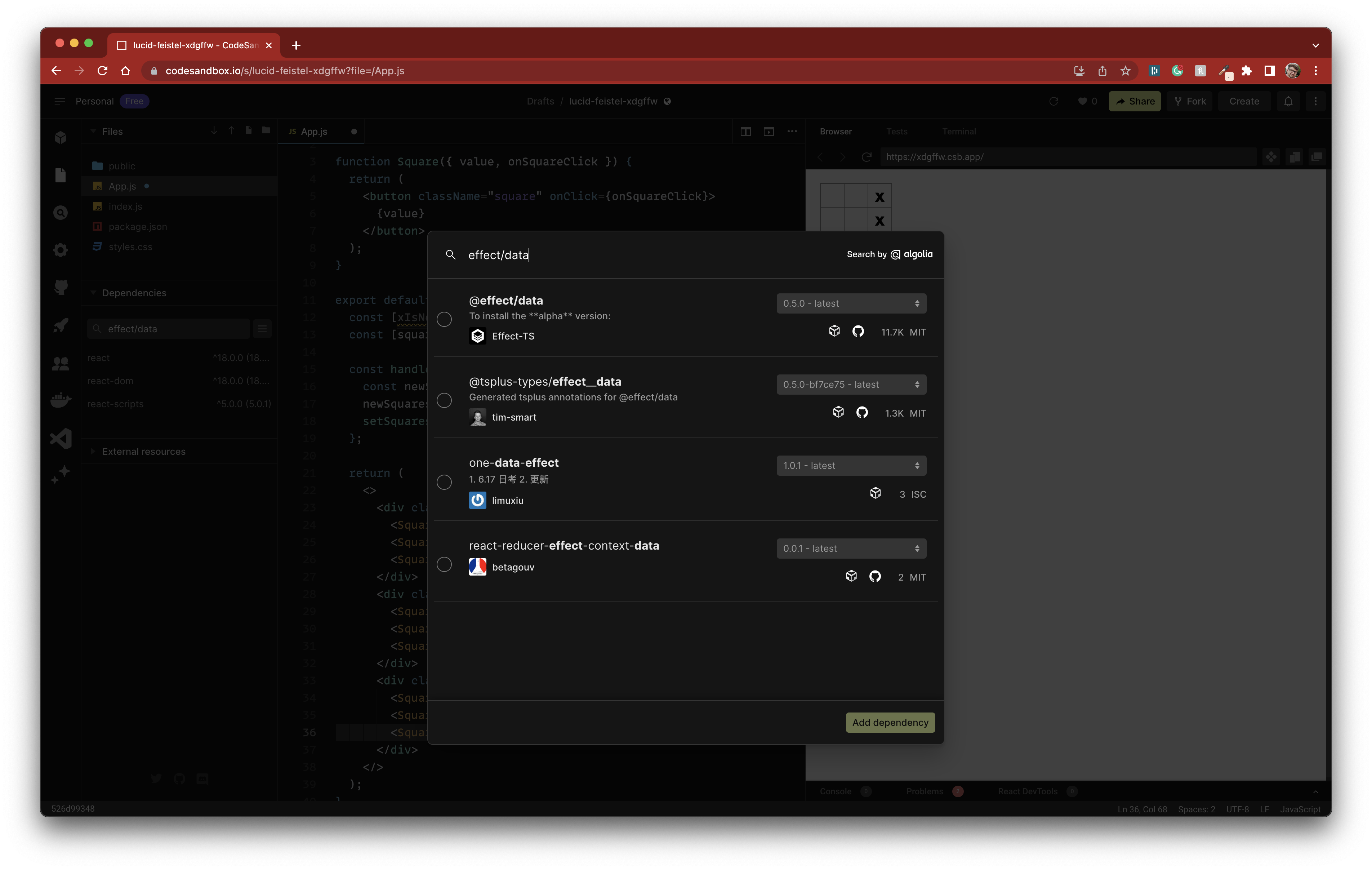Image resolution: width=1372 pixels, height=870 pixels.
Task: Switch to the Terminal tab
Action: [959, 131]
